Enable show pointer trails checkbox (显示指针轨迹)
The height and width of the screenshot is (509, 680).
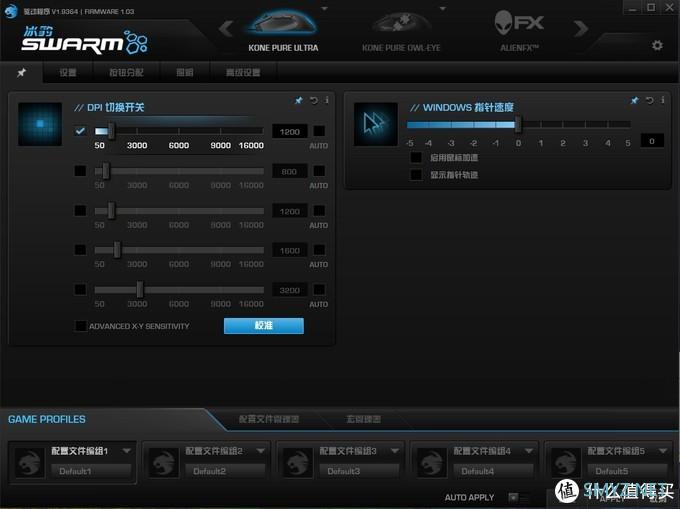pos(416,175)
